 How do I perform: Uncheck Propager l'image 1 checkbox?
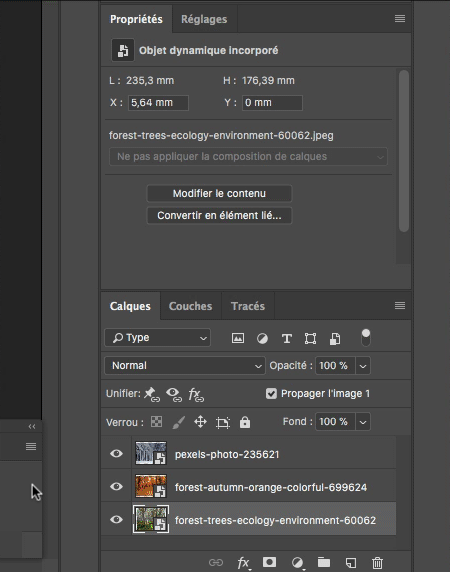point(271,394)
